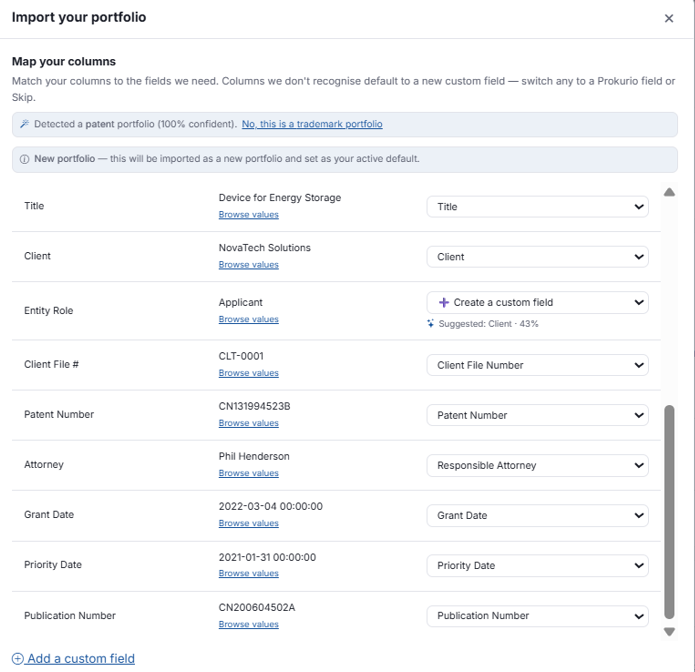Open the Responsible Attorney dropdown
Image resolution: width=695 pixels, height=672 pixels.
pyautogui.click(x=537, y=465)
